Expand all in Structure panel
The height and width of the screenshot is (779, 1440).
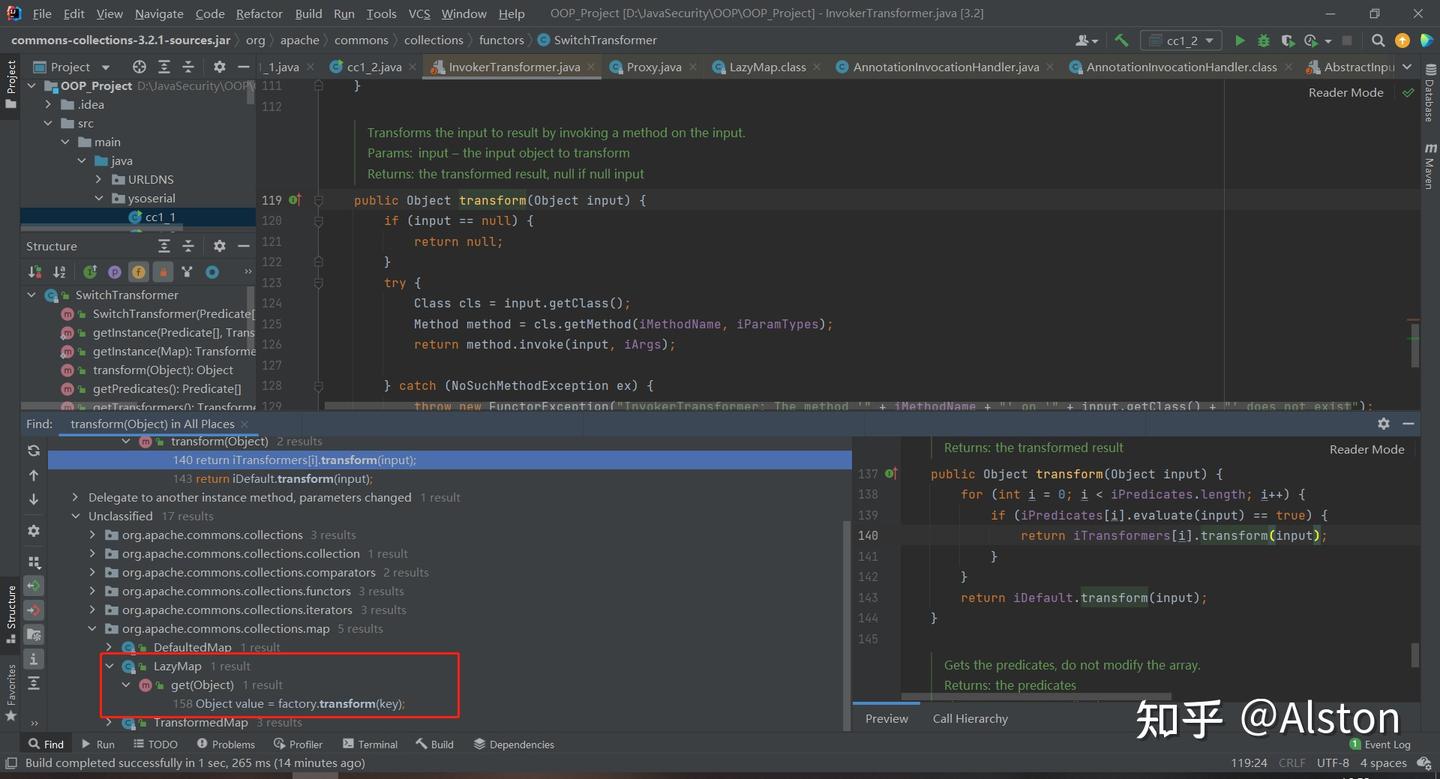164,246
